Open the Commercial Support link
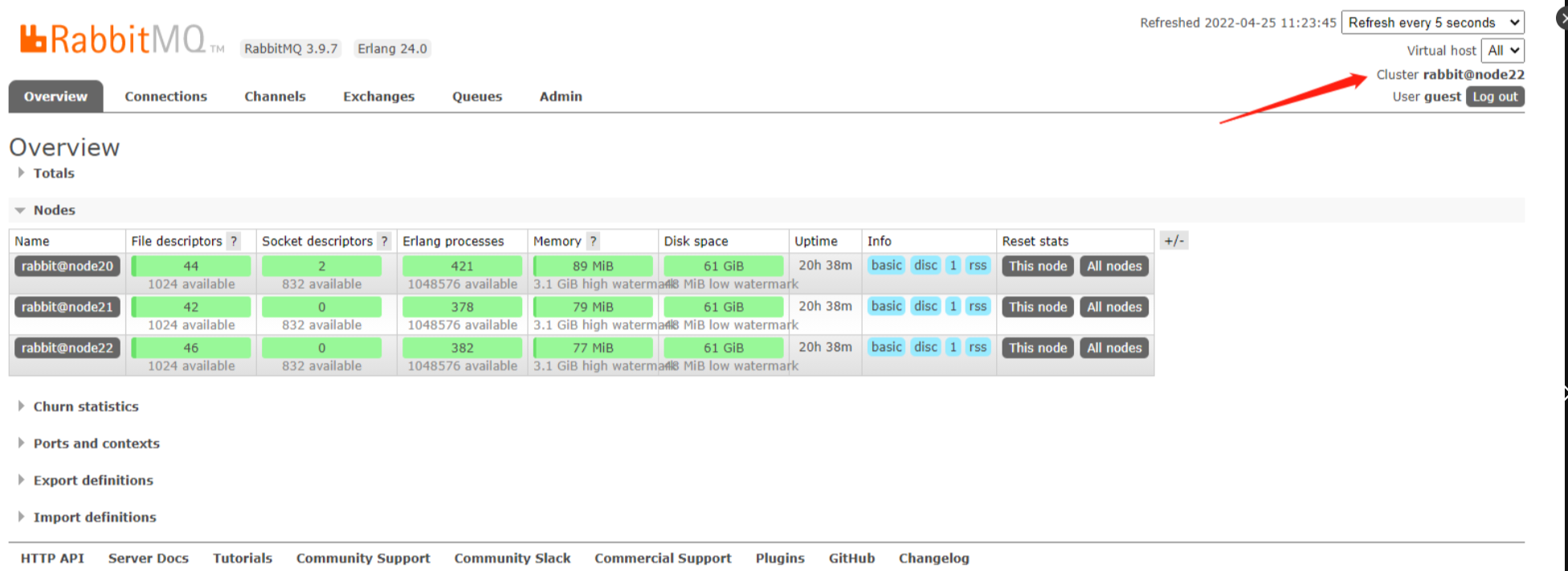 click(663, 558)
